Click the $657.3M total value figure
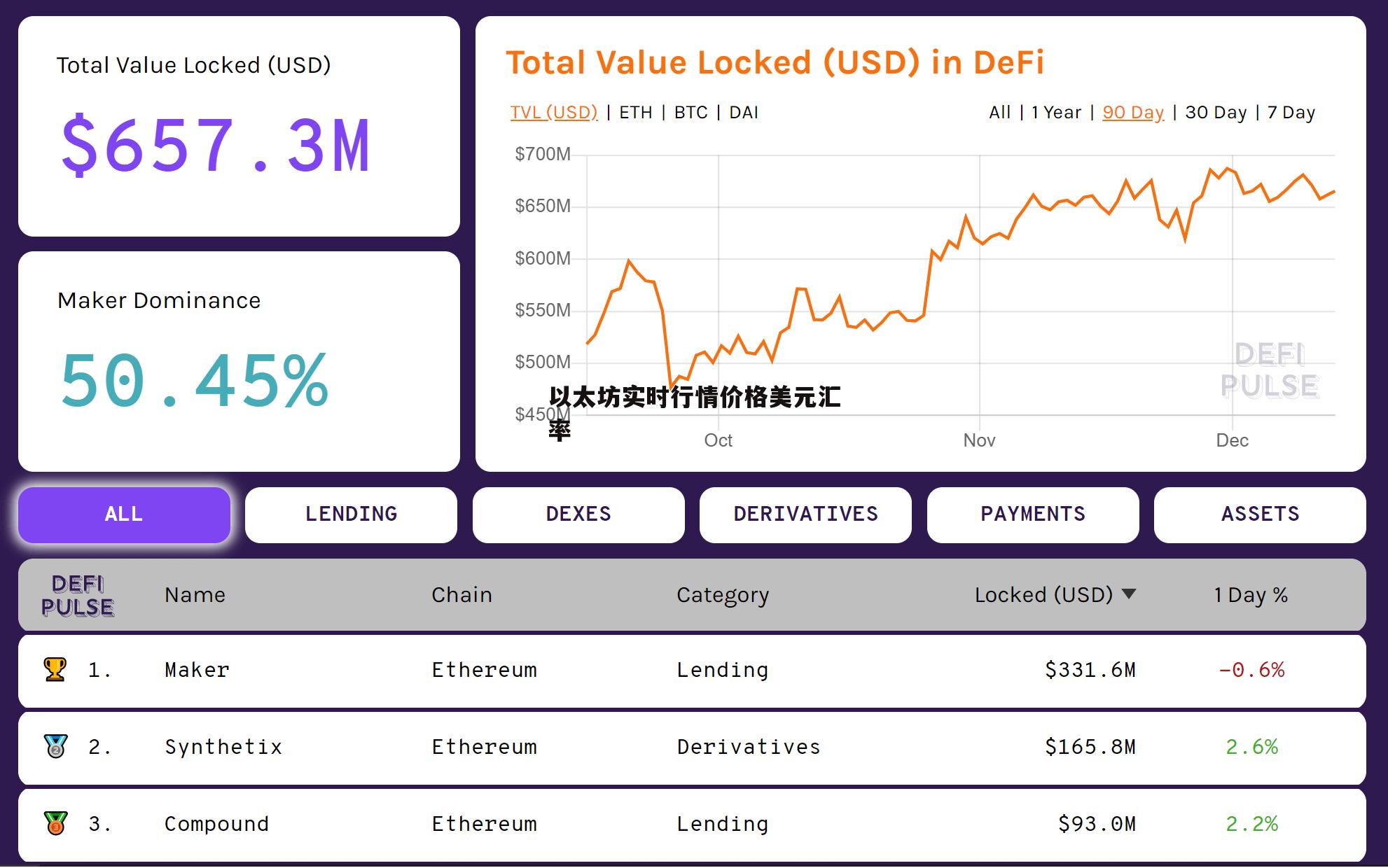Image resolution: width=1388 pixels, height=868 pixels. coord(216,145)
